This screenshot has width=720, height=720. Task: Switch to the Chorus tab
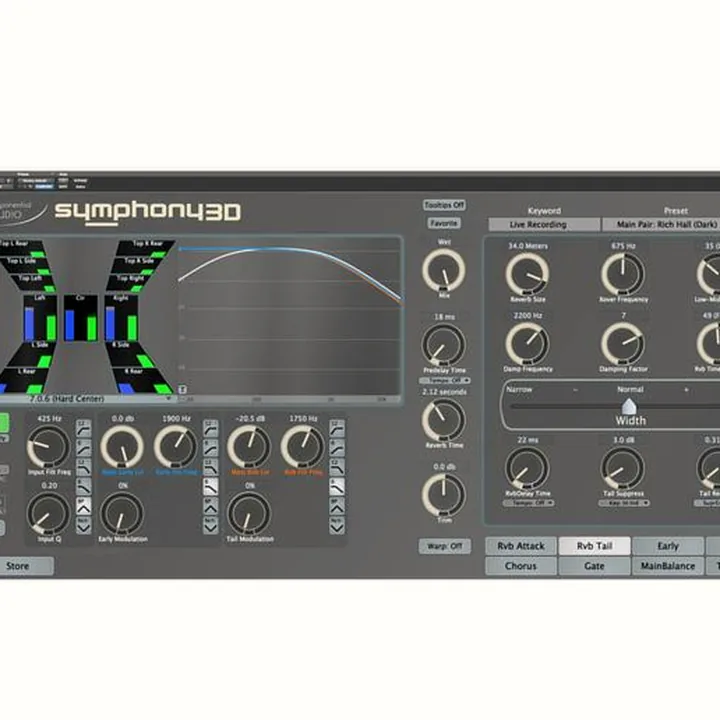tap(521, 566)
